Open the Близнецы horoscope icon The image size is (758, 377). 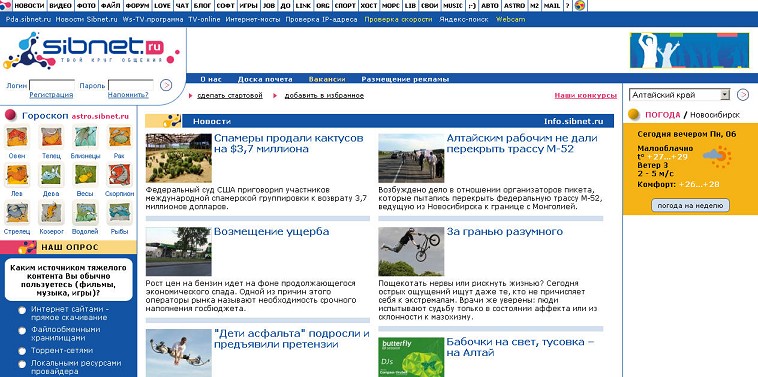(x=86, y=137)
